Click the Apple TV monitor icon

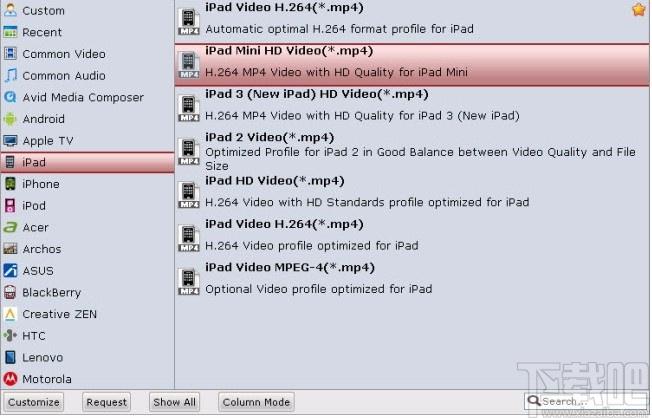tap(10, 141)
